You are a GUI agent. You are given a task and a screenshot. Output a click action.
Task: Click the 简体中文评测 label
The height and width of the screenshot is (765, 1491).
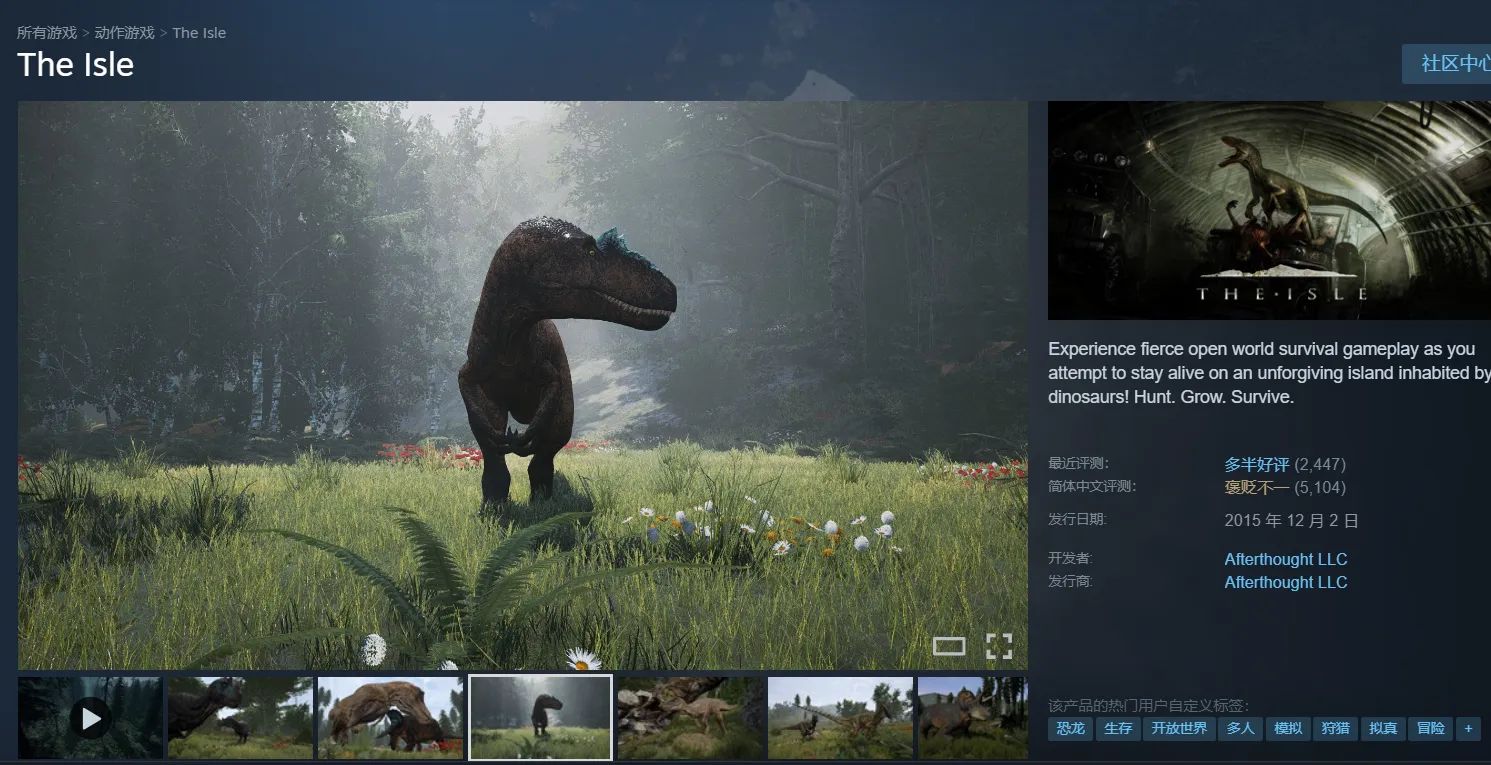coord(1092,487)
